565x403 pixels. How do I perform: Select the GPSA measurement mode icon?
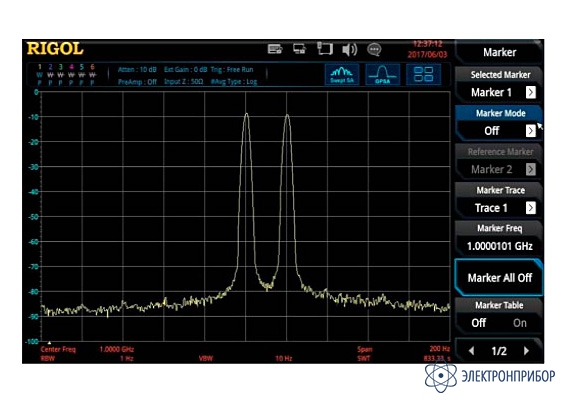click(383, 75)
